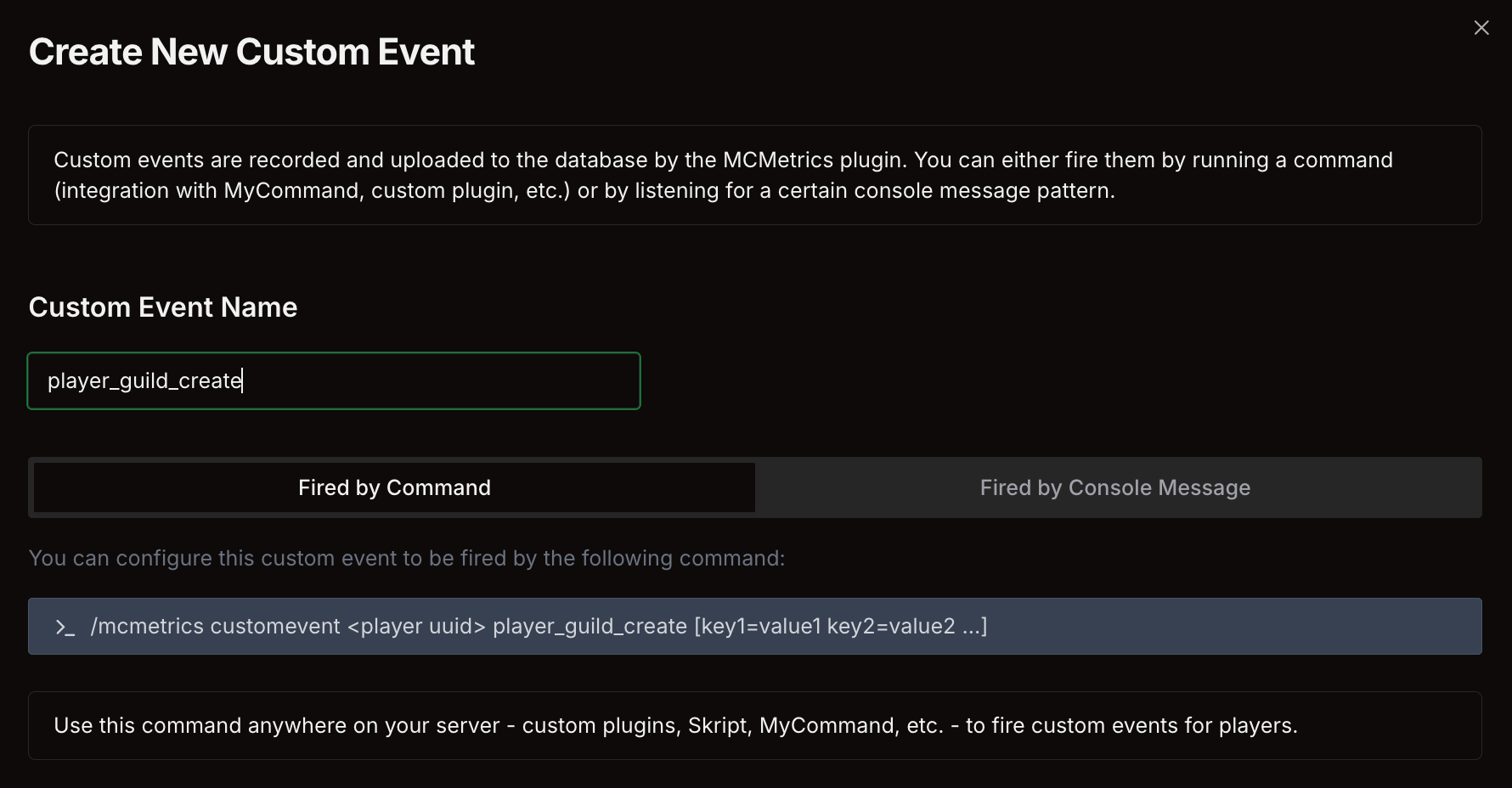The image size is (1512, 788).
Task: Switch to Fired by Console Message tab
Action: 1114,488
